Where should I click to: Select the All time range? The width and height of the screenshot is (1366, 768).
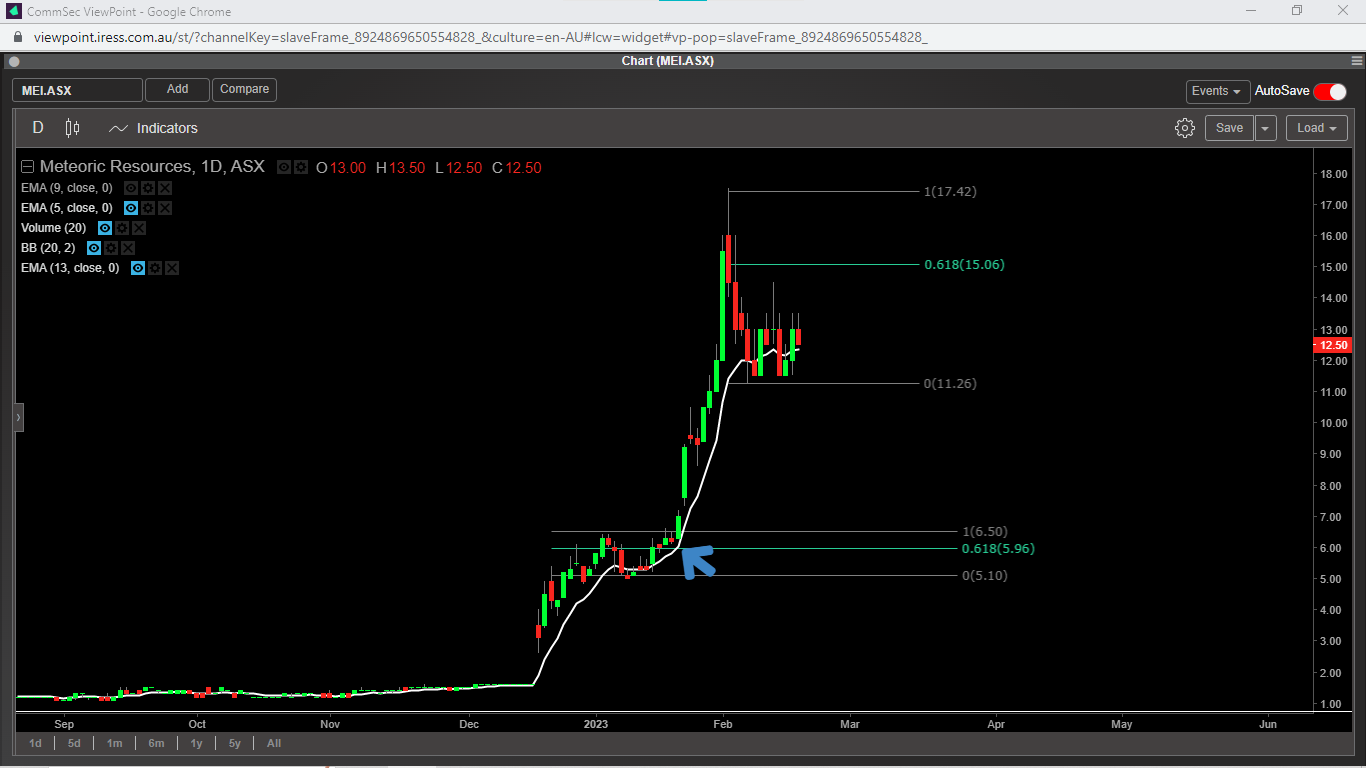(274, 743)
